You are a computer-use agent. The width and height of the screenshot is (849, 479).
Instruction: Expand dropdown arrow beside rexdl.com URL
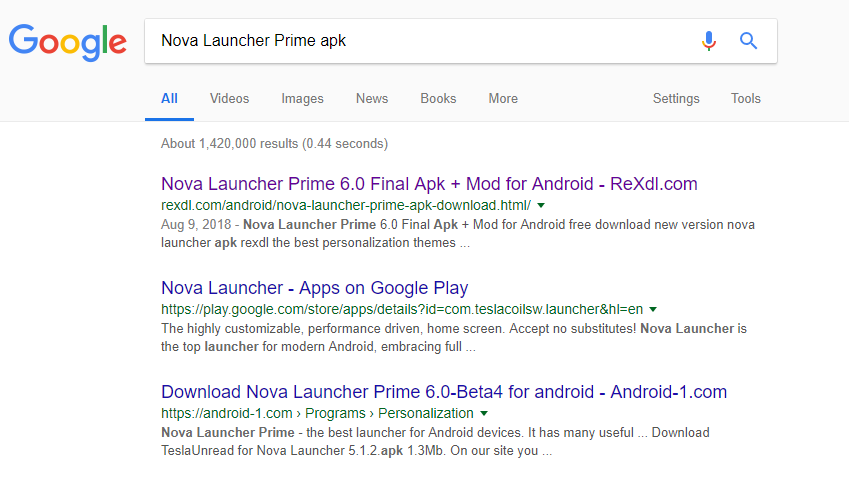(x=541, y=206)
